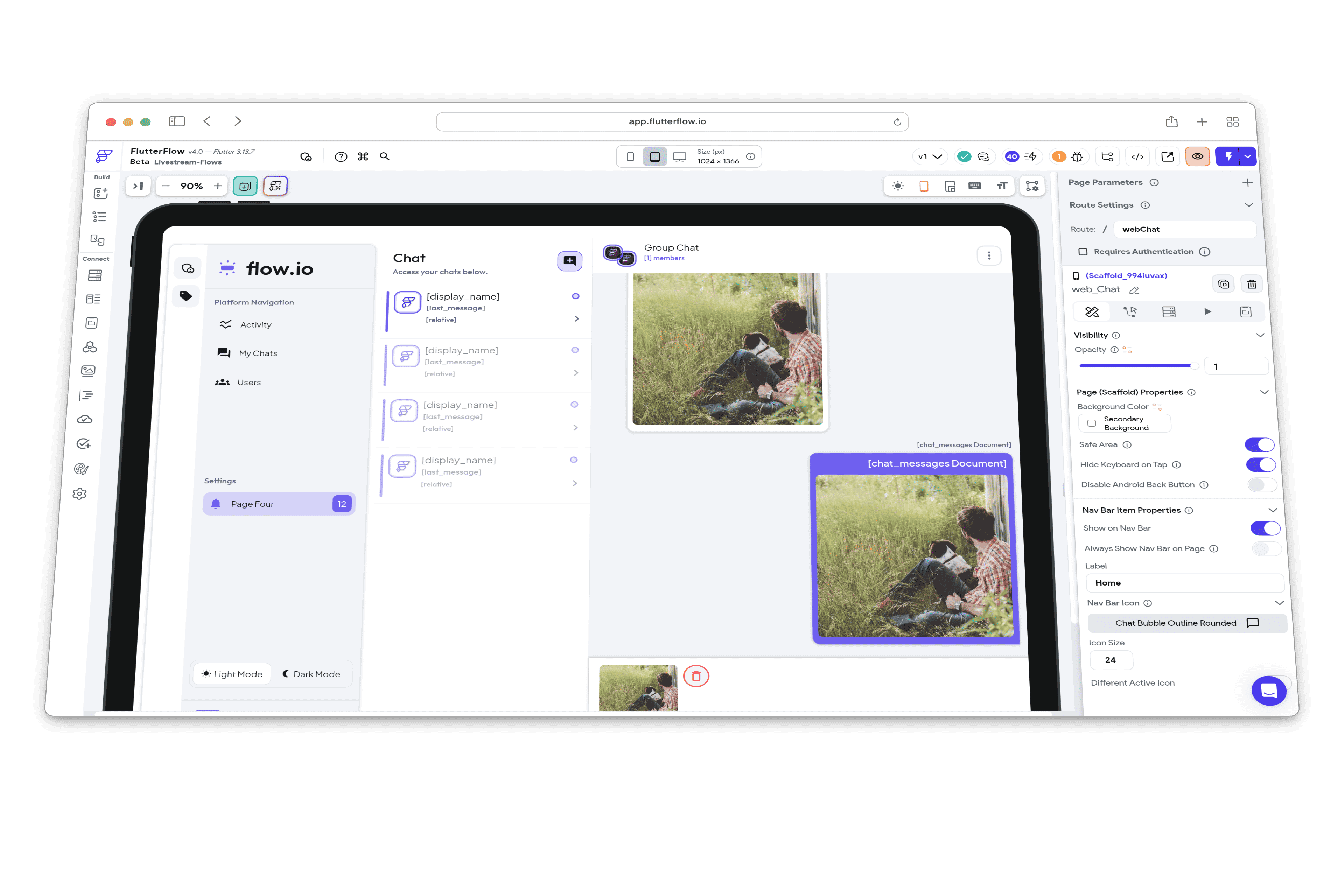1344x896 pixels.
Task: Click the preview eye icon button
Action: (x=1197, y=156)
